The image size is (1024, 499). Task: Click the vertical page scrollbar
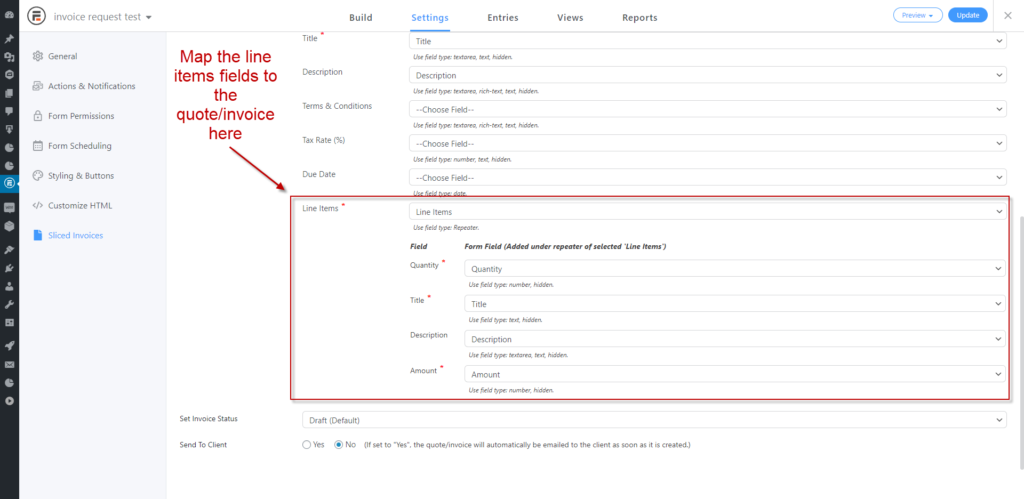(x=1021, y=342)
